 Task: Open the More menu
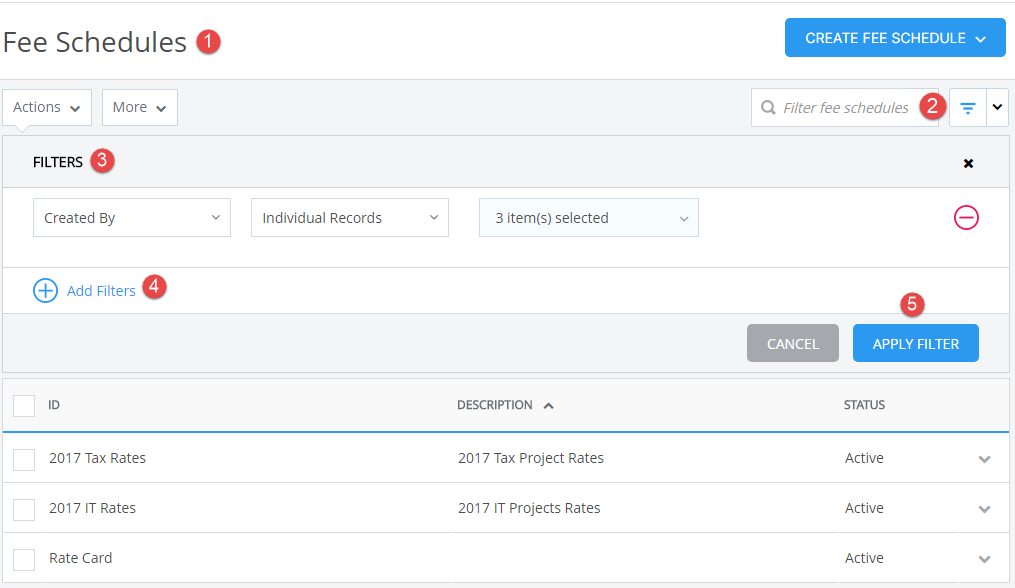click(x=139, y=107)
